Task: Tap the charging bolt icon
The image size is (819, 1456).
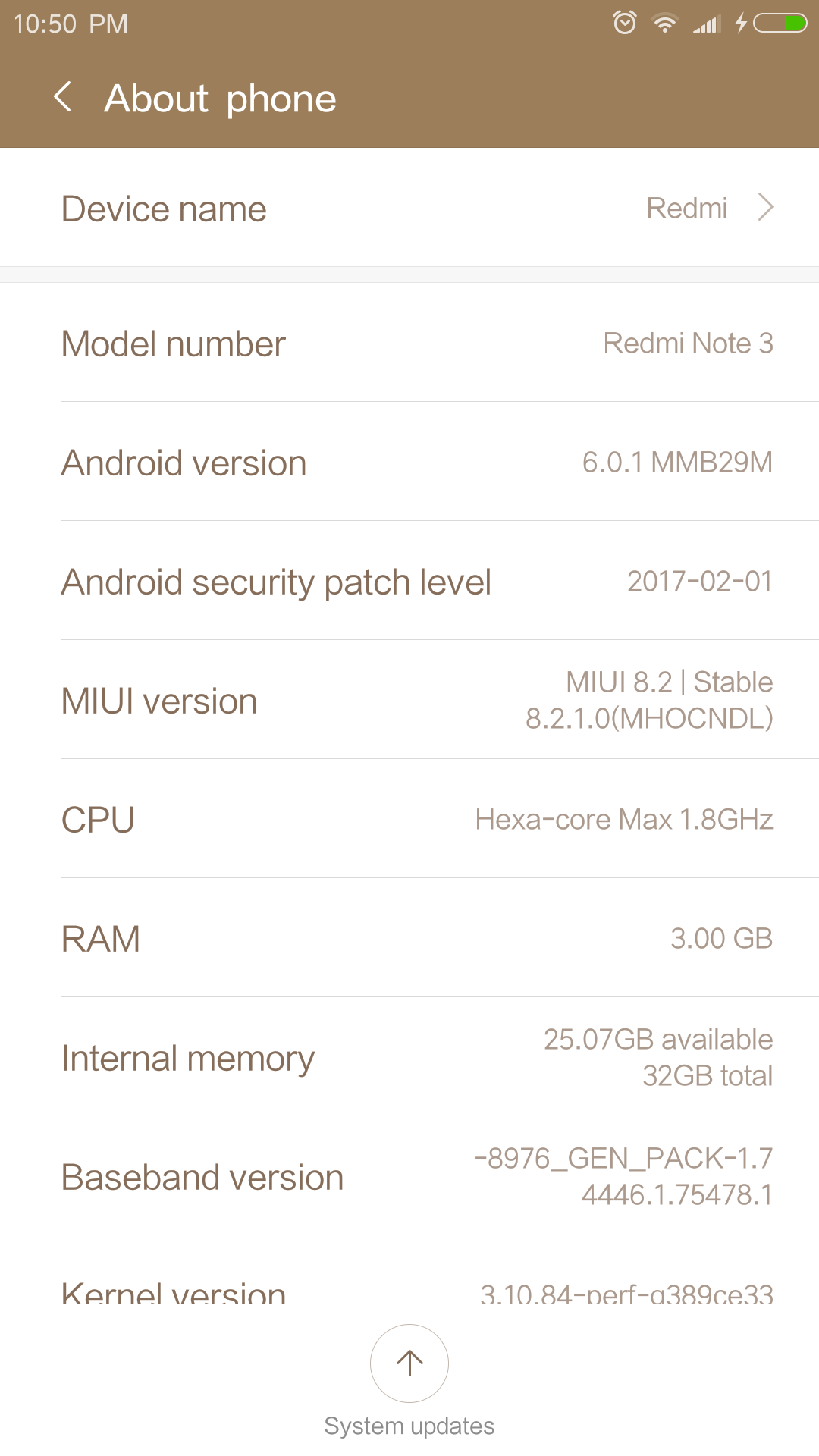Action: (x=741, y=24)
